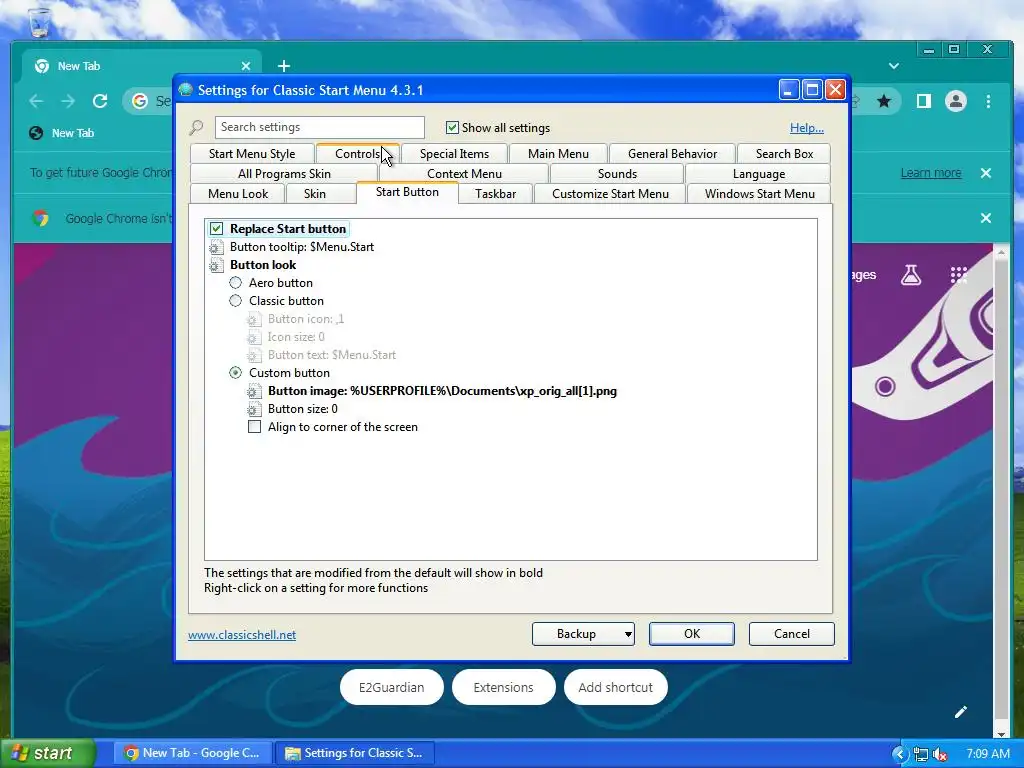Switch to the Context Menu tab

pyautogui.click(x=464, y=174)
